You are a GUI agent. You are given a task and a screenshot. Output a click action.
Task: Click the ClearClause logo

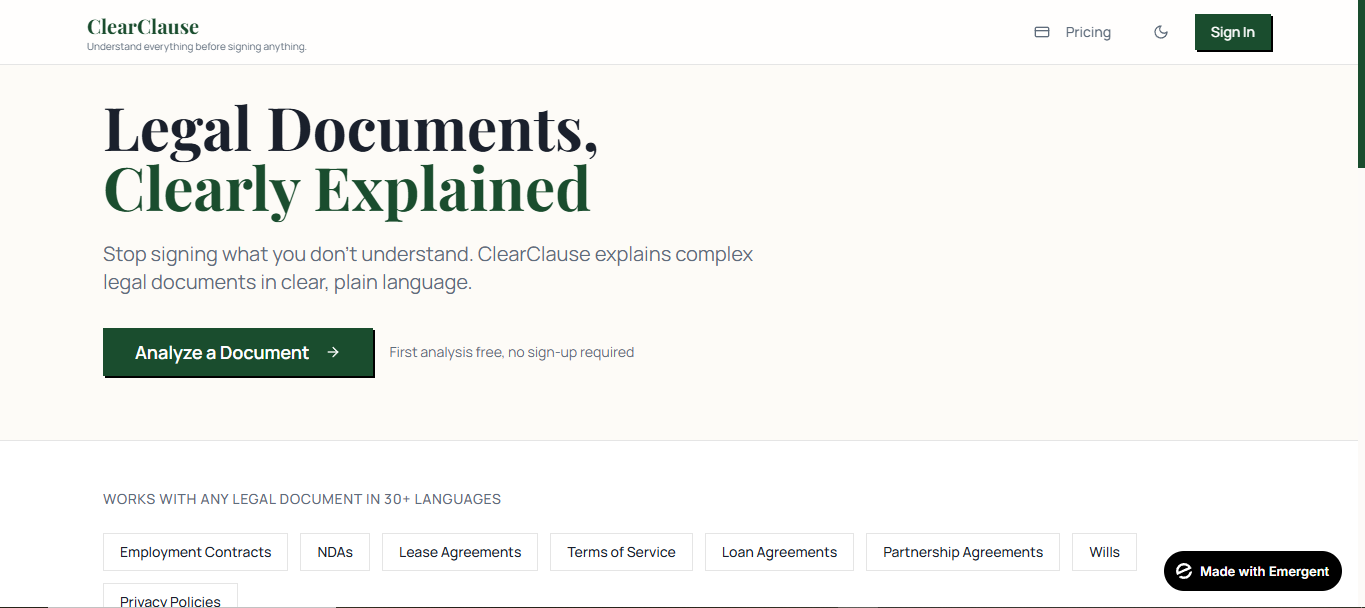143,27
